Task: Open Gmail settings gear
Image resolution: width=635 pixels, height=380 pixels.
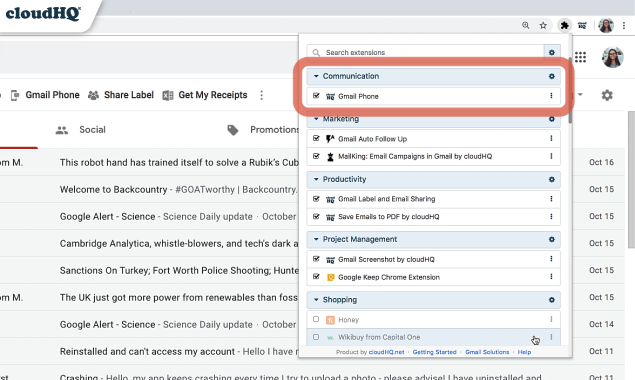Action: [x=607, y=95]
